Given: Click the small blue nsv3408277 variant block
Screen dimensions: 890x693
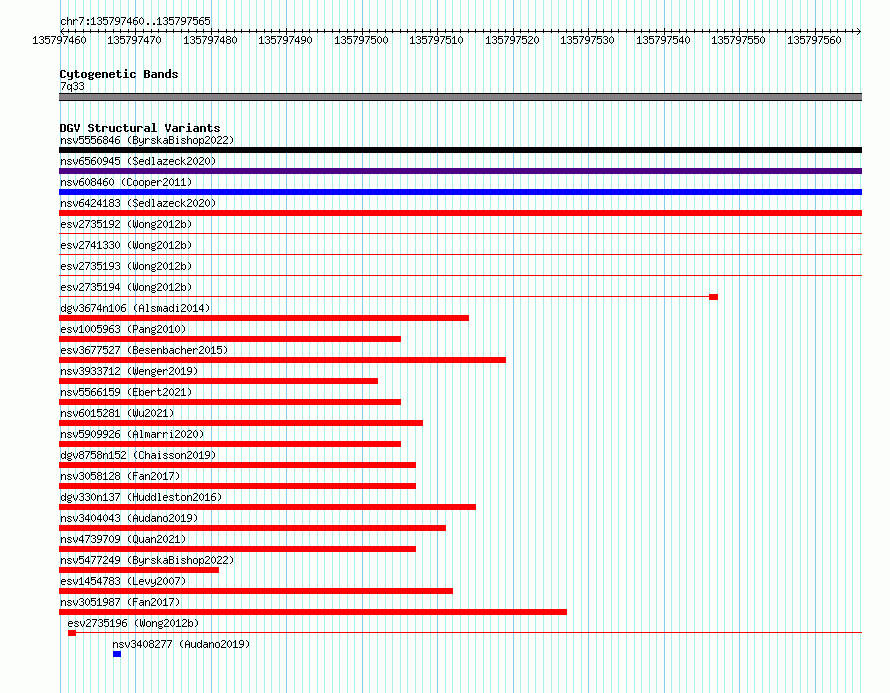Looking at the screenshot, I should 117,654.
